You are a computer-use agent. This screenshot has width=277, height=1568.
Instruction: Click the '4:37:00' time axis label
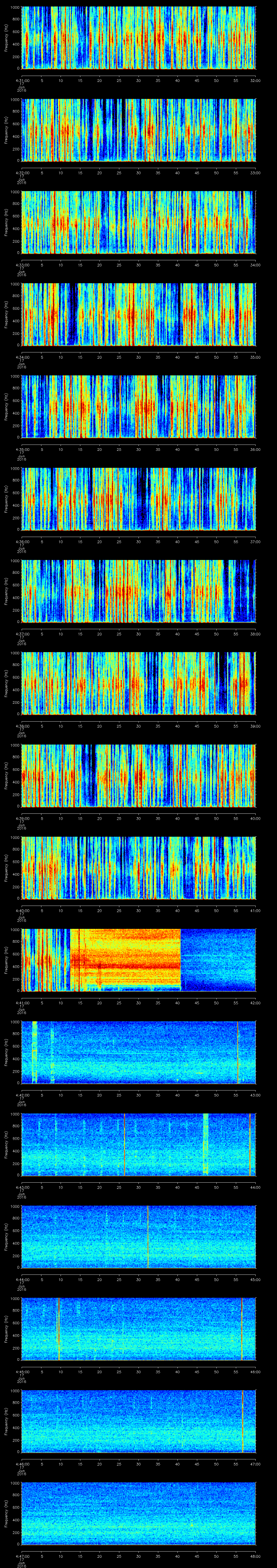[x=22, y=634]
